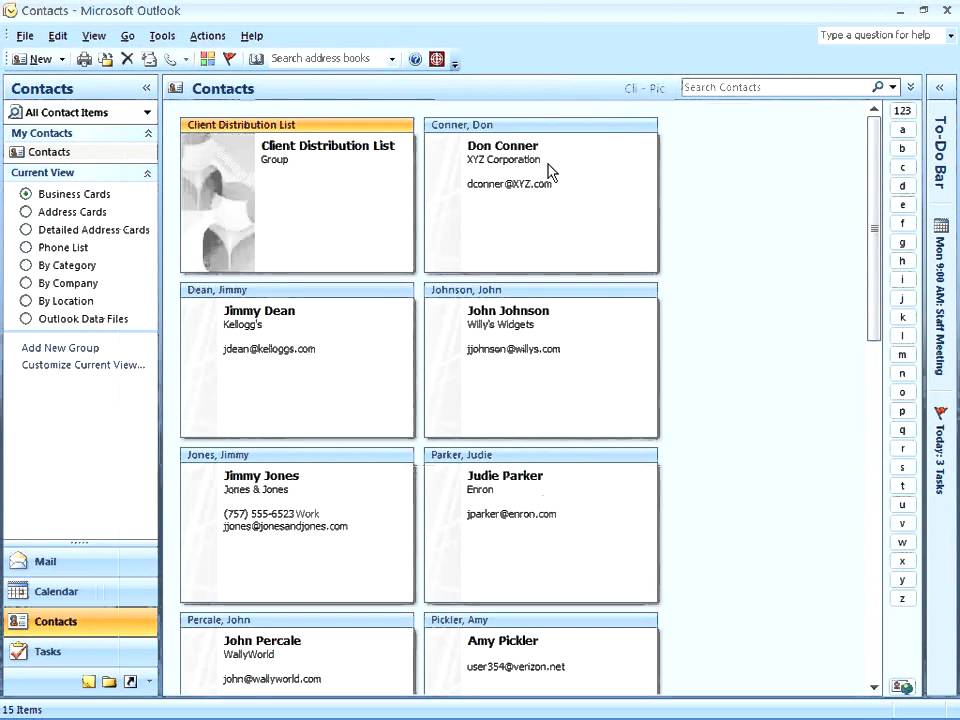Collapse the My Contacts section
The height and width of the screenshot is (720, 960).
[x=148, y=133]
